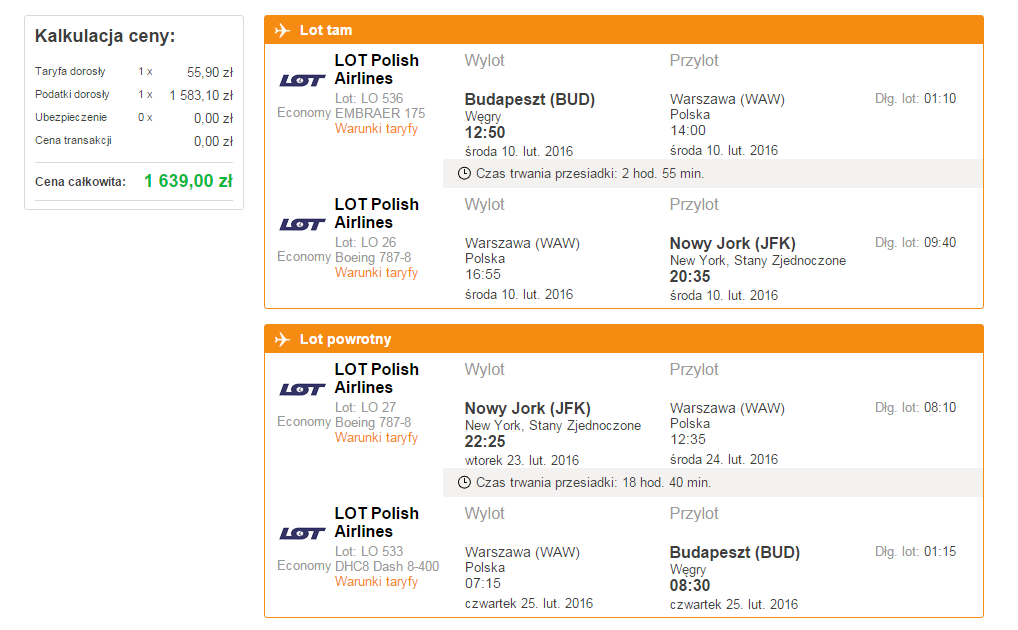1018x630 pixels.
Task: Open Warunki taryfy for flight LO 536
Action: [x=377, y=129]
